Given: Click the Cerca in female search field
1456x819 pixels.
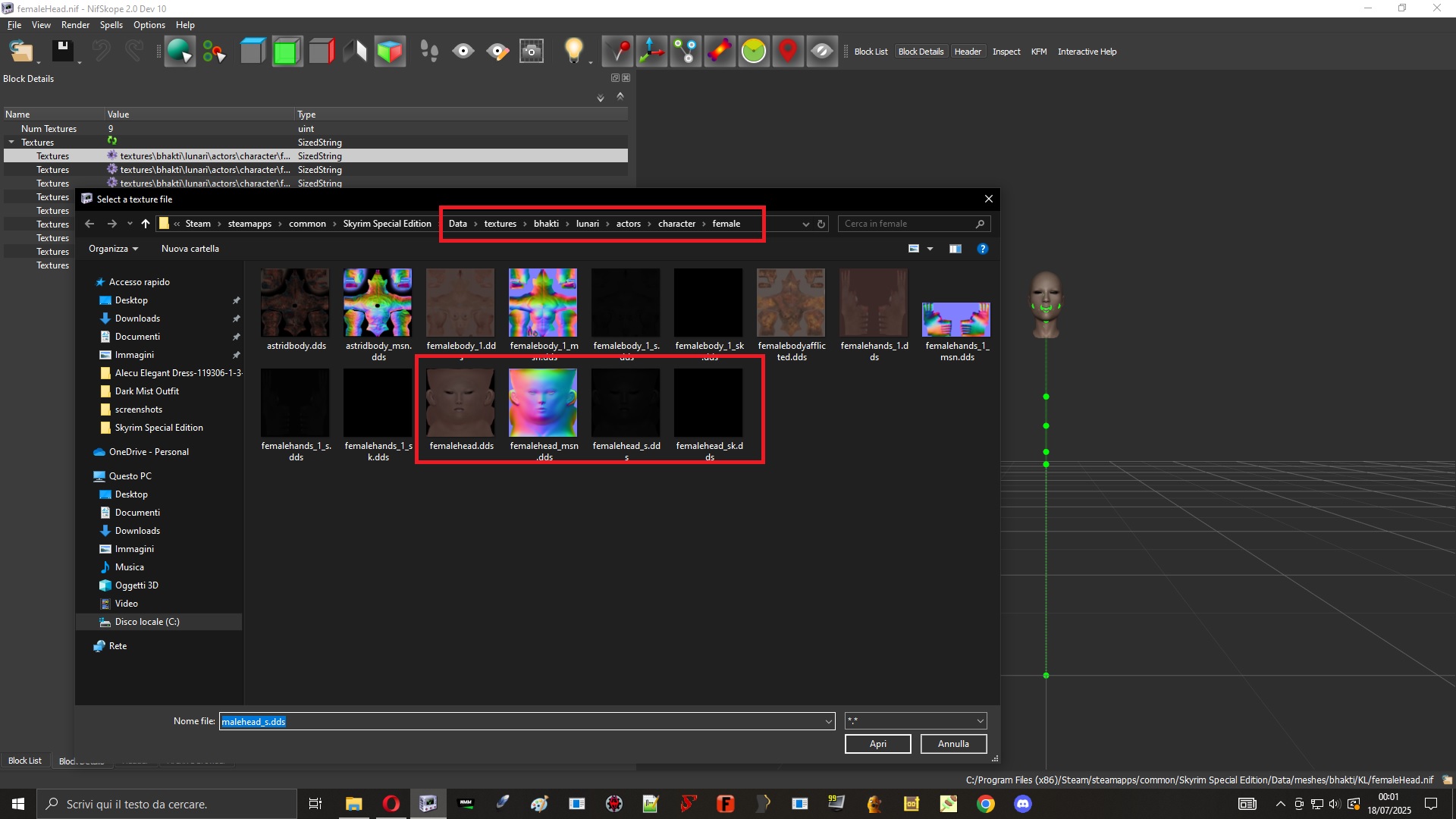Looking at the screenshot, I should click(x=914, y=224).
